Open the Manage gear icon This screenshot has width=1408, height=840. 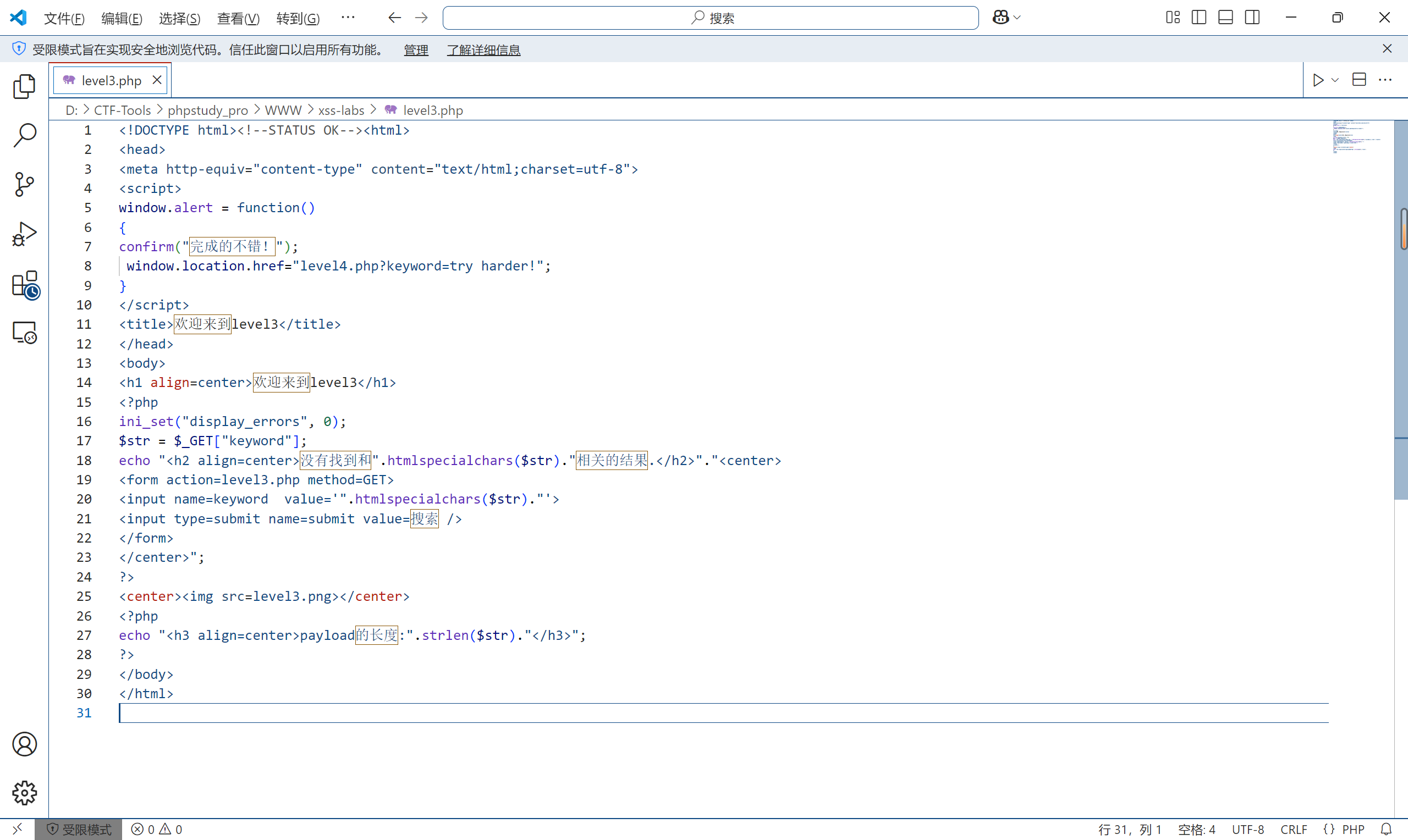pyautogui.click(x=24, y=793)
